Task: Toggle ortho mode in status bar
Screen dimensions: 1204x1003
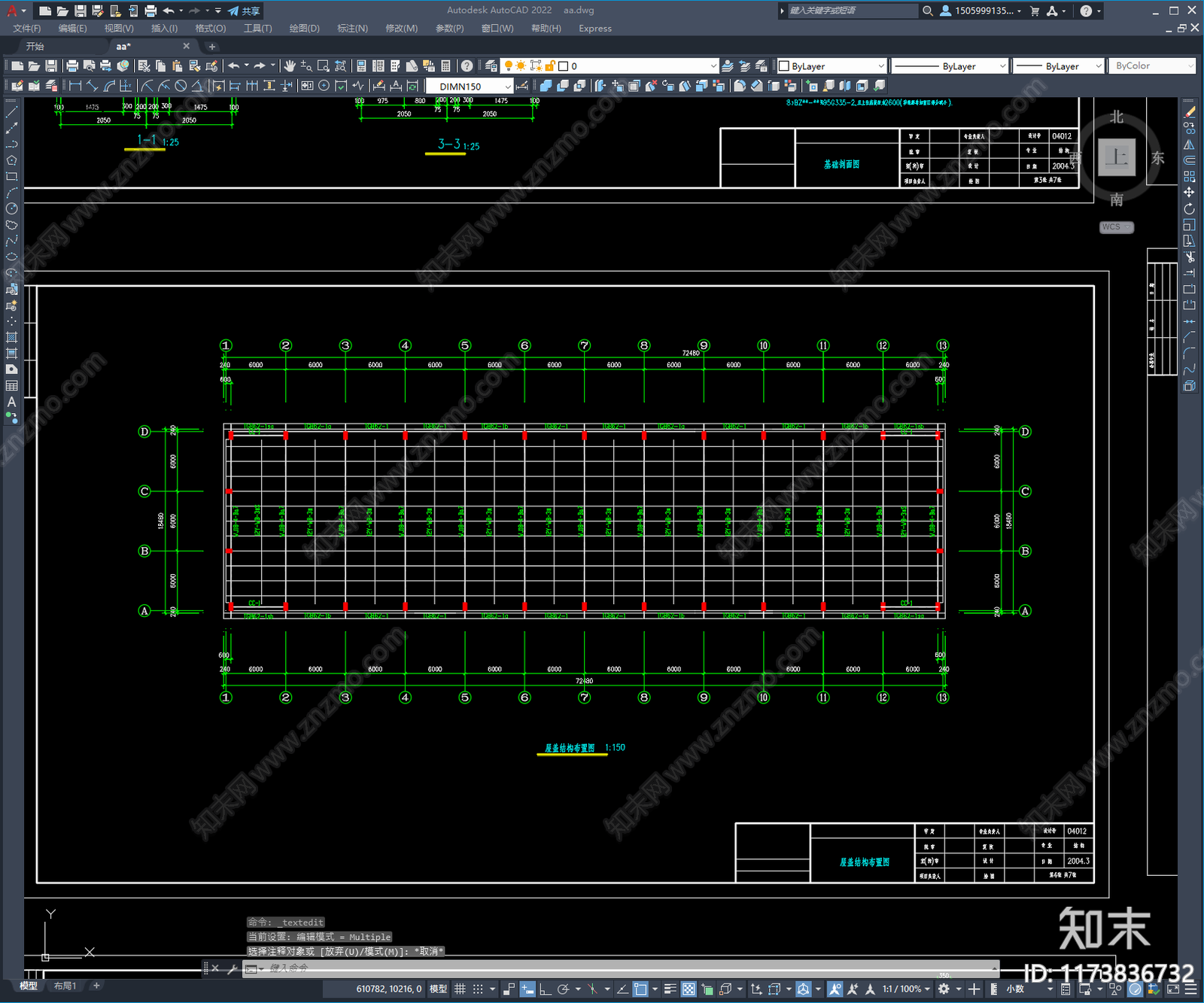Action: [x=545, y=989]
